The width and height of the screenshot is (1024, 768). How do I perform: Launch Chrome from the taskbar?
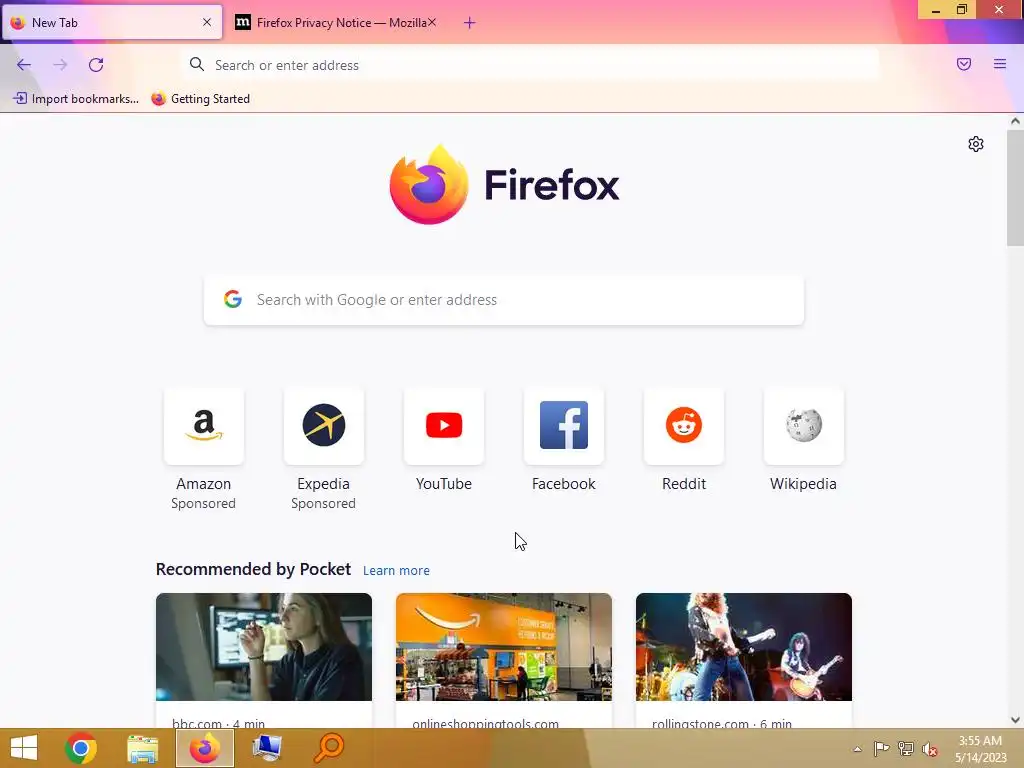point(81,748)
